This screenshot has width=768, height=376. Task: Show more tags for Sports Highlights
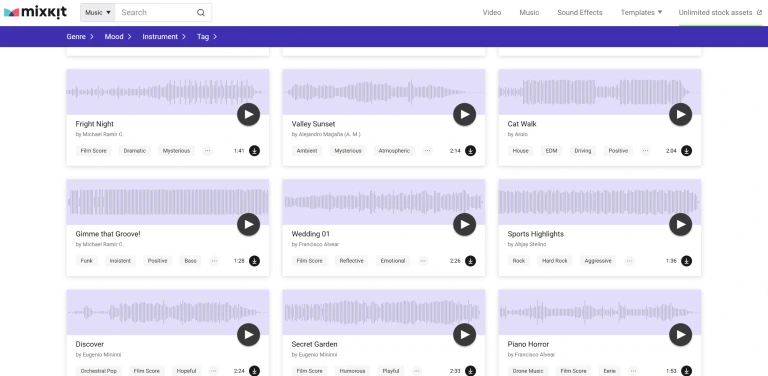(629, 261)
